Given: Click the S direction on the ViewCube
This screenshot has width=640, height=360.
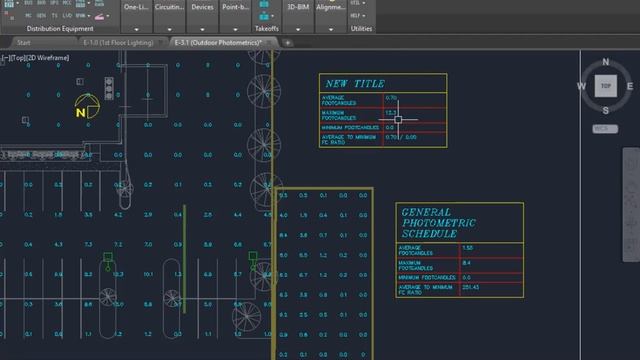Looking at the screenshot, I should coord(606,110).
